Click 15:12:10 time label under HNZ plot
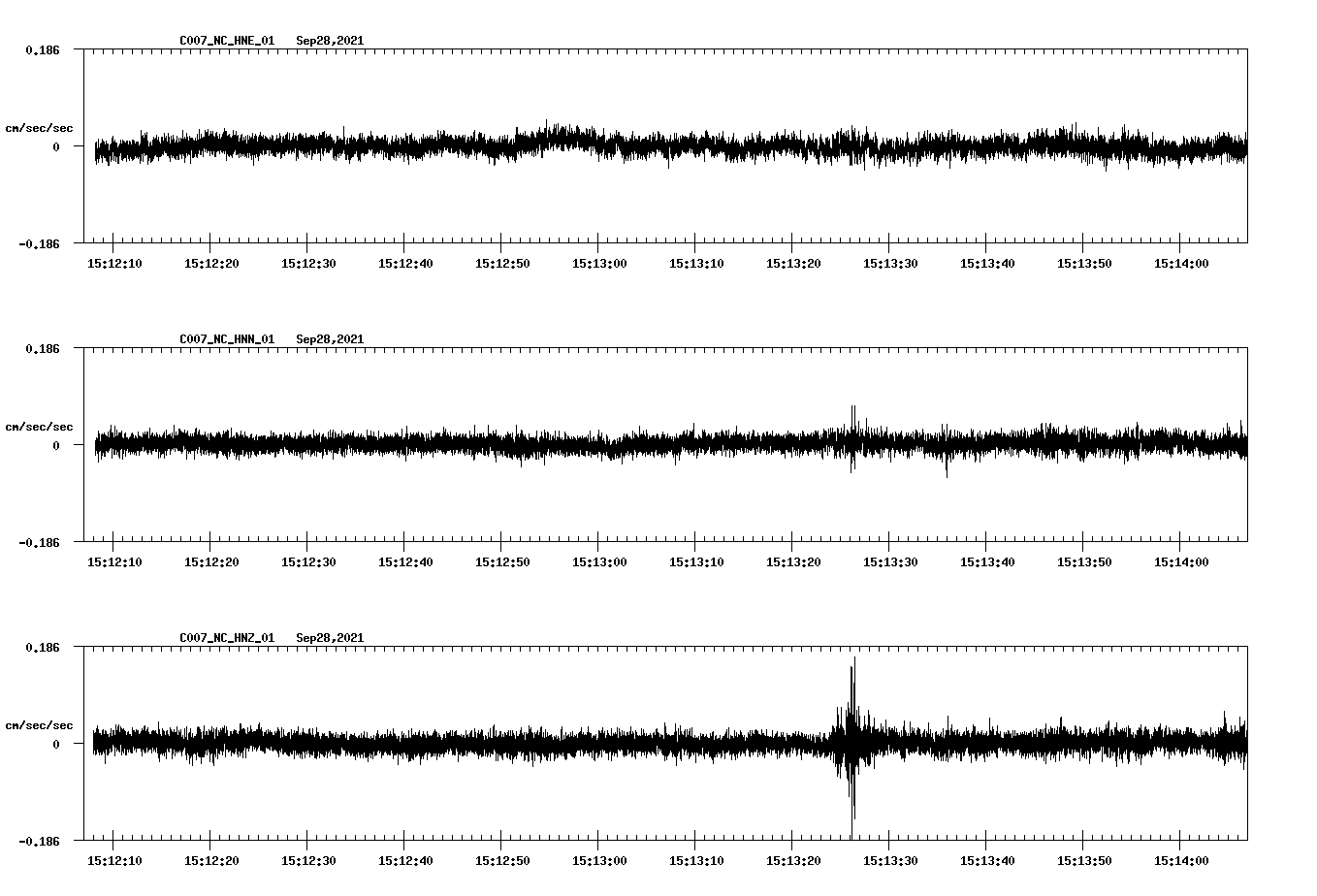Screen dimensions: 1317x896 point(114,861)
